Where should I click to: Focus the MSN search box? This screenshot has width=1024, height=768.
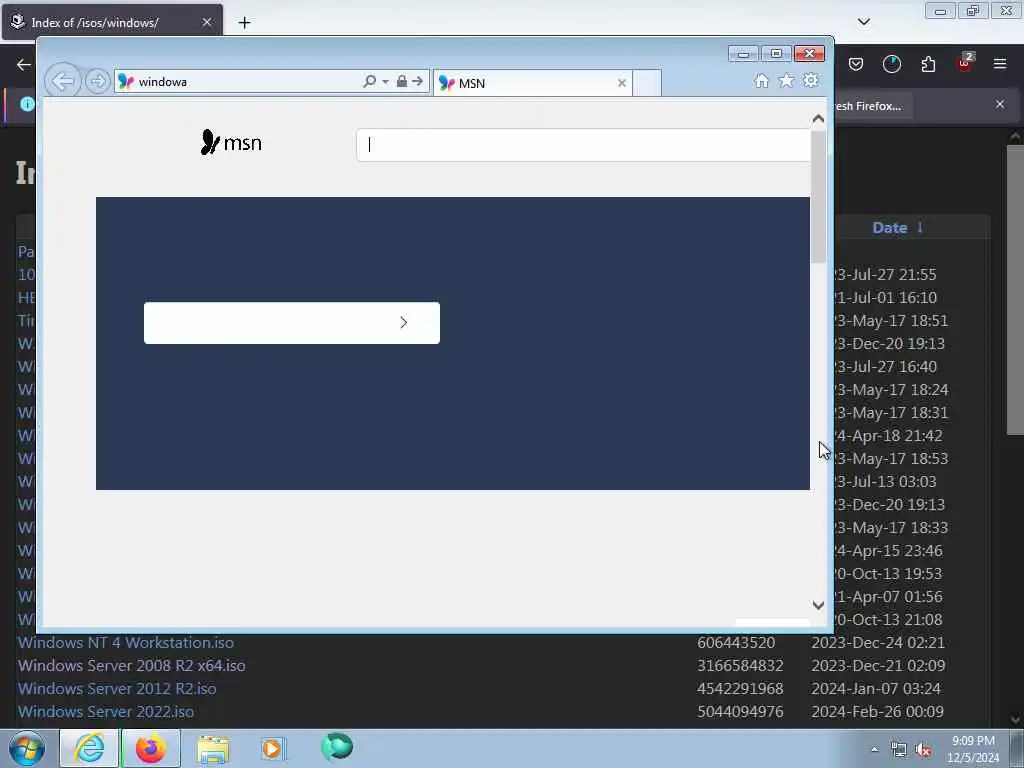(x=583, y=145)
